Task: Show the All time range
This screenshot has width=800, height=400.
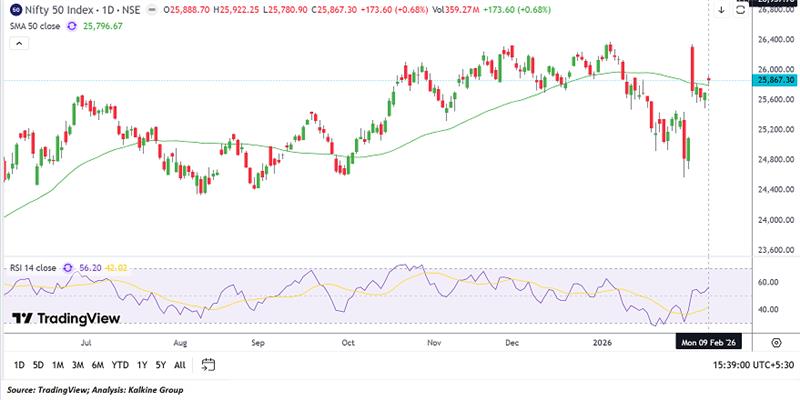Action: pos(179,366)
